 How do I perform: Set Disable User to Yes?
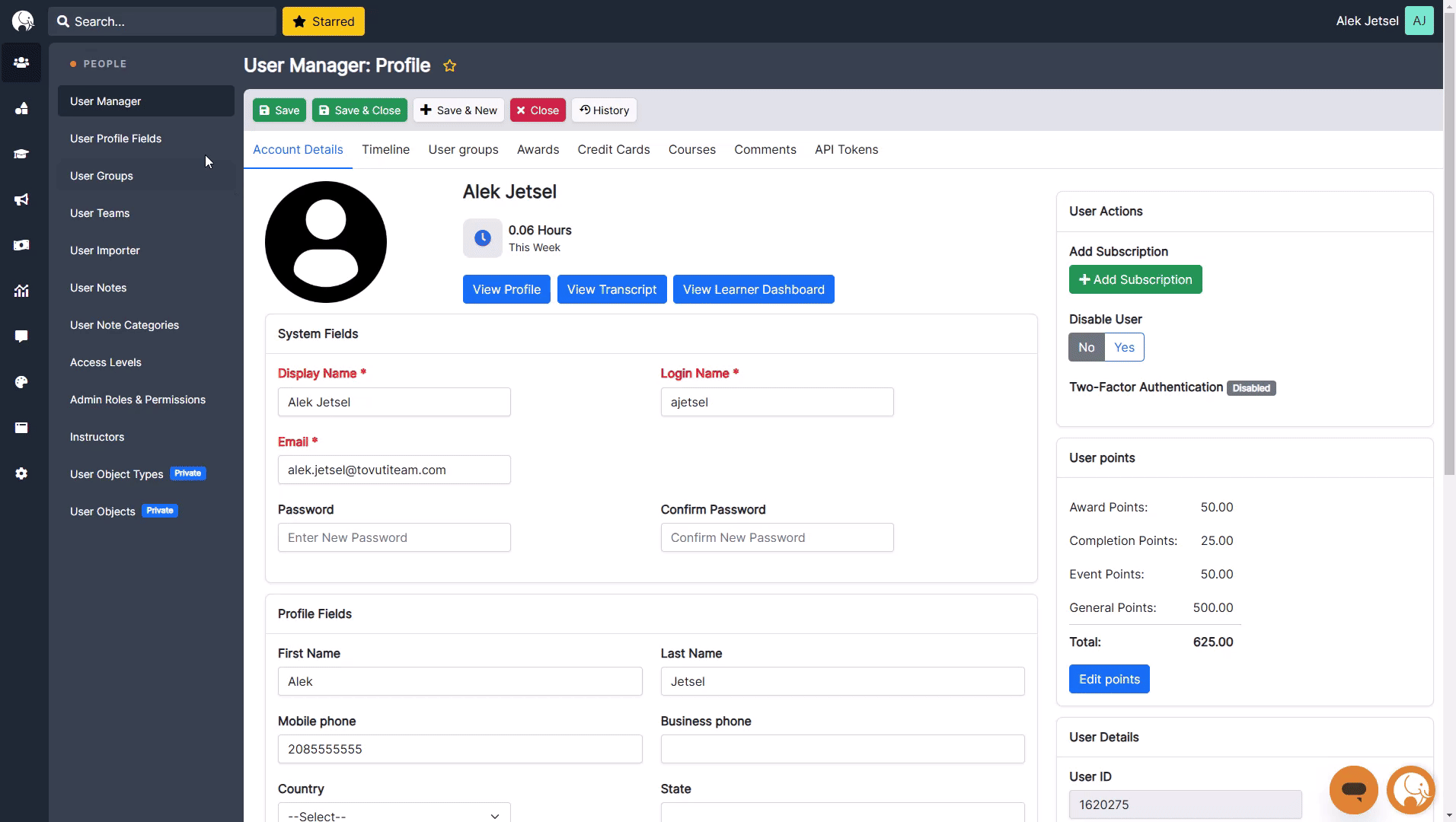(1124, 347)
